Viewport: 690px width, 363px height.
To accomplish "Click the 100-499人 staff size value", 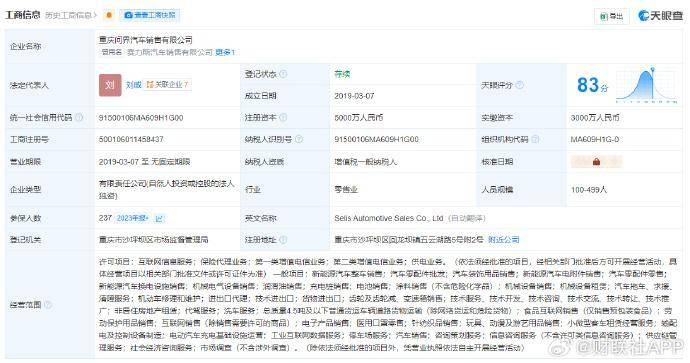I will coord(589,190).
